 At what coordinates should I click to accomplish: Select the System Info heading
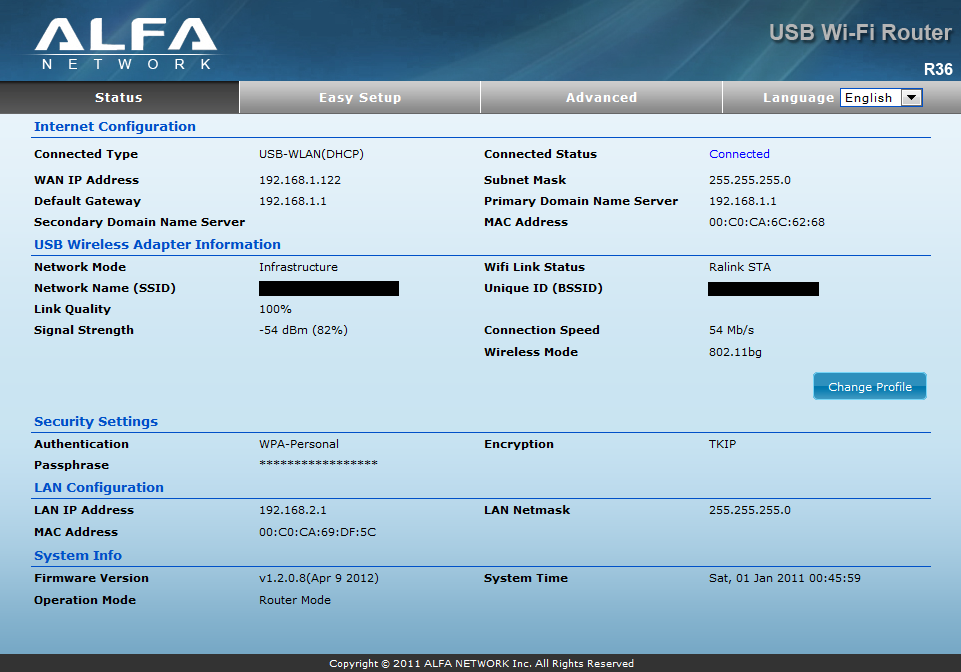coord(78,556)
